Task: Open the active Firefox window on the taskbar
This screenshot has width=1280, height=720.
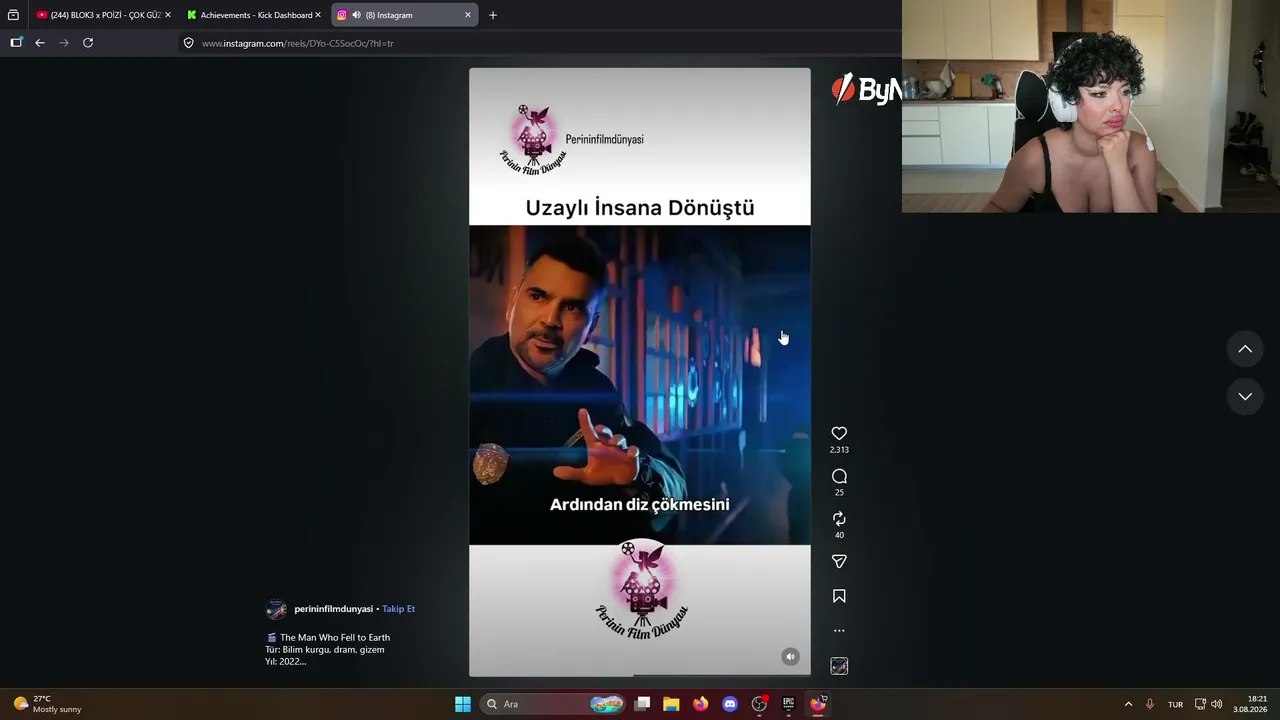Action: click(818, 704)
